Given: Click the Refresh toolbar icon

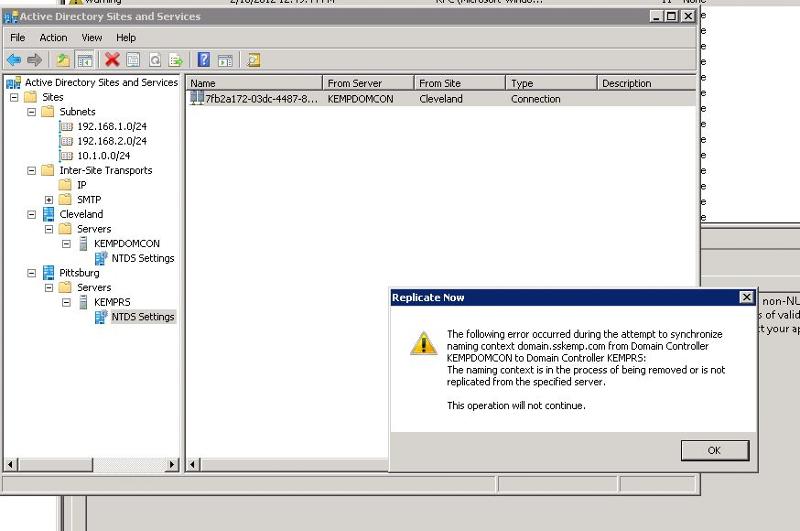Looking at the screenshot, I should pyautogui.click(x=155, y=60).
